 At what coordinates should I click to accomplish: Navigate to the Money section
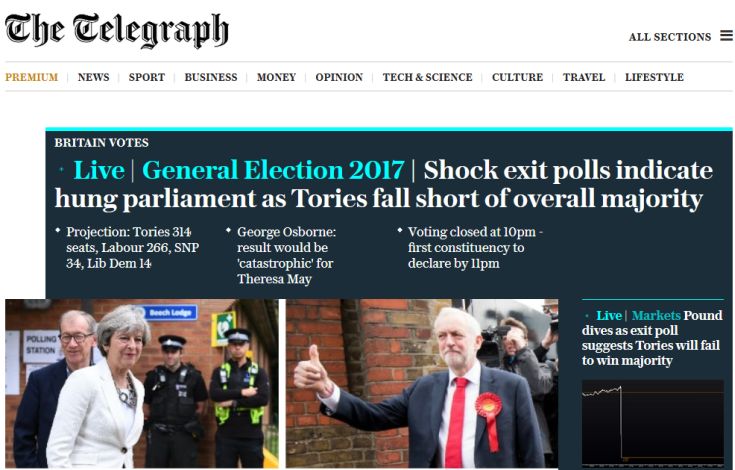276,77
